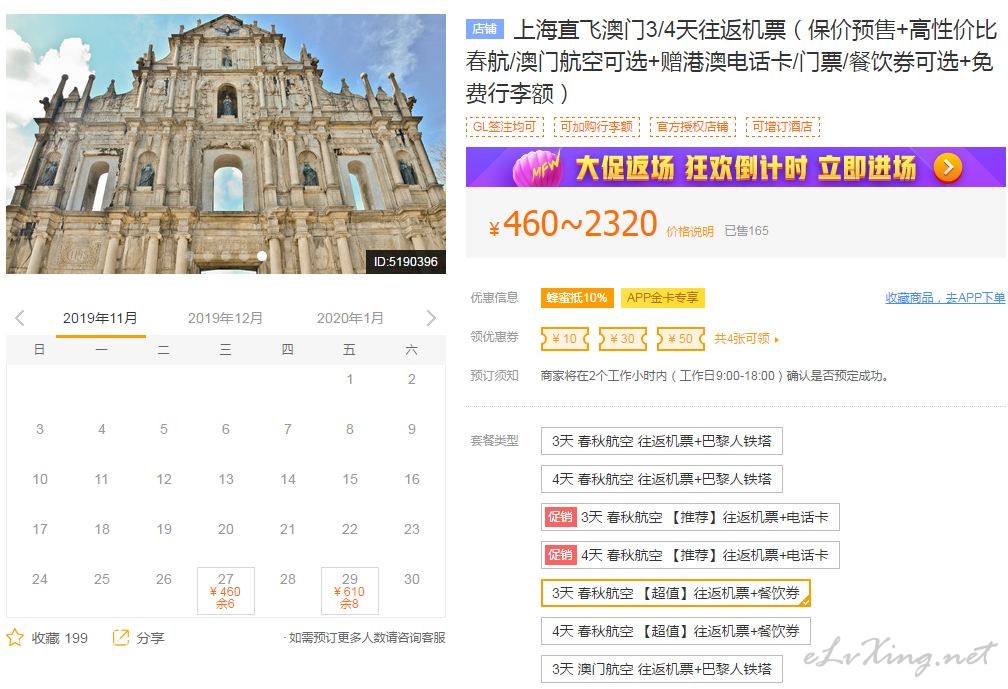1008x689 pixels.
Task: Switch to 2020年1月 calendar tab
Action: coord(350,318)
